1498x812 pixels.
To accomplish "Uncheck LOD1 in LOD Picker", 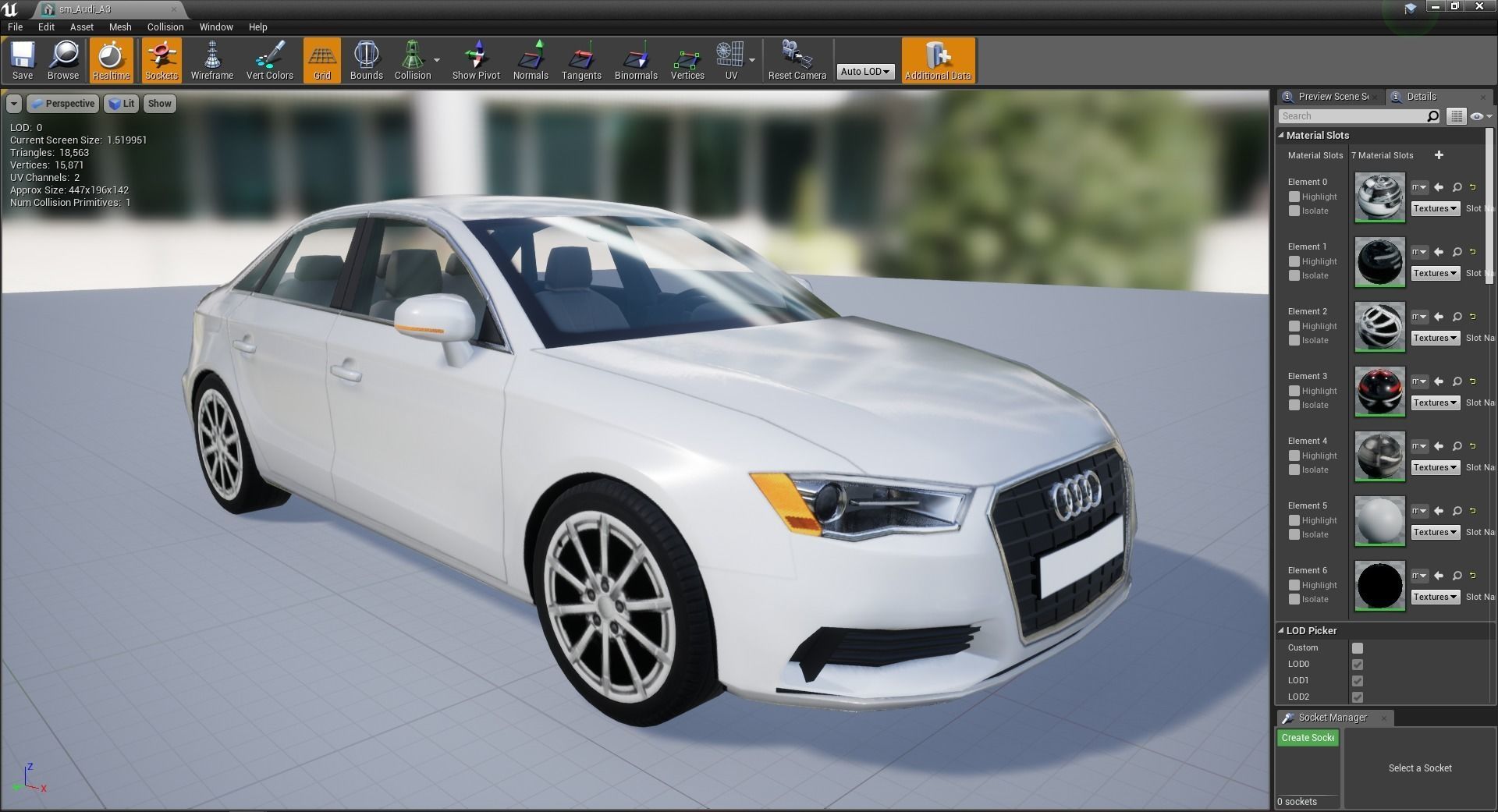I will [1358, 681].
